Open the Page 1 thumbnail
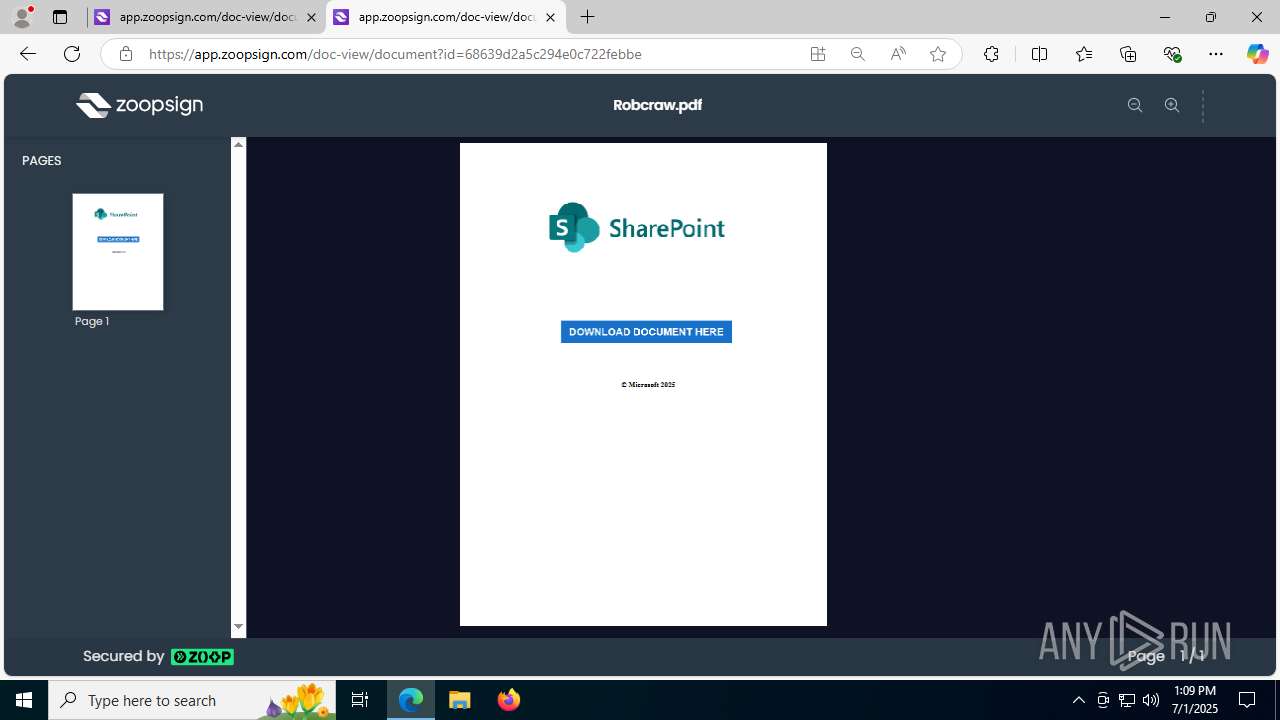 118,252
